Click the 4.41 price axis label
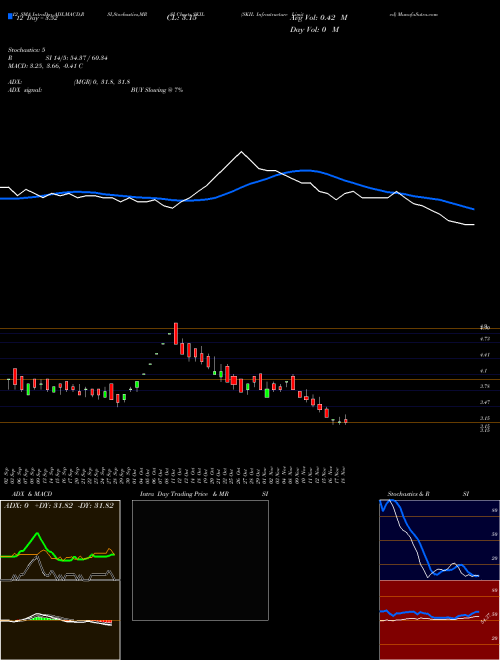The image size is (500, 660). pyautogui.click(x=485, y=355)
